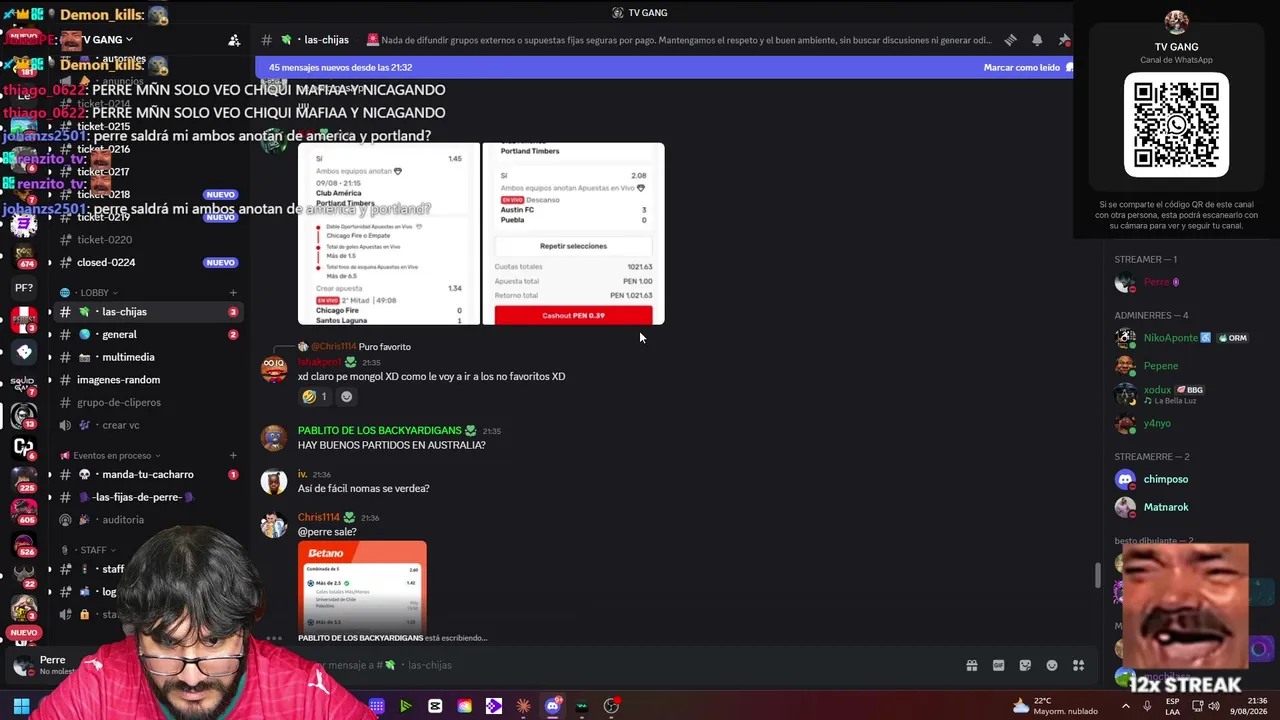This screenshot has height=720, width=1280.
Task: Open Matnarok in member list
Action: 1180,507
